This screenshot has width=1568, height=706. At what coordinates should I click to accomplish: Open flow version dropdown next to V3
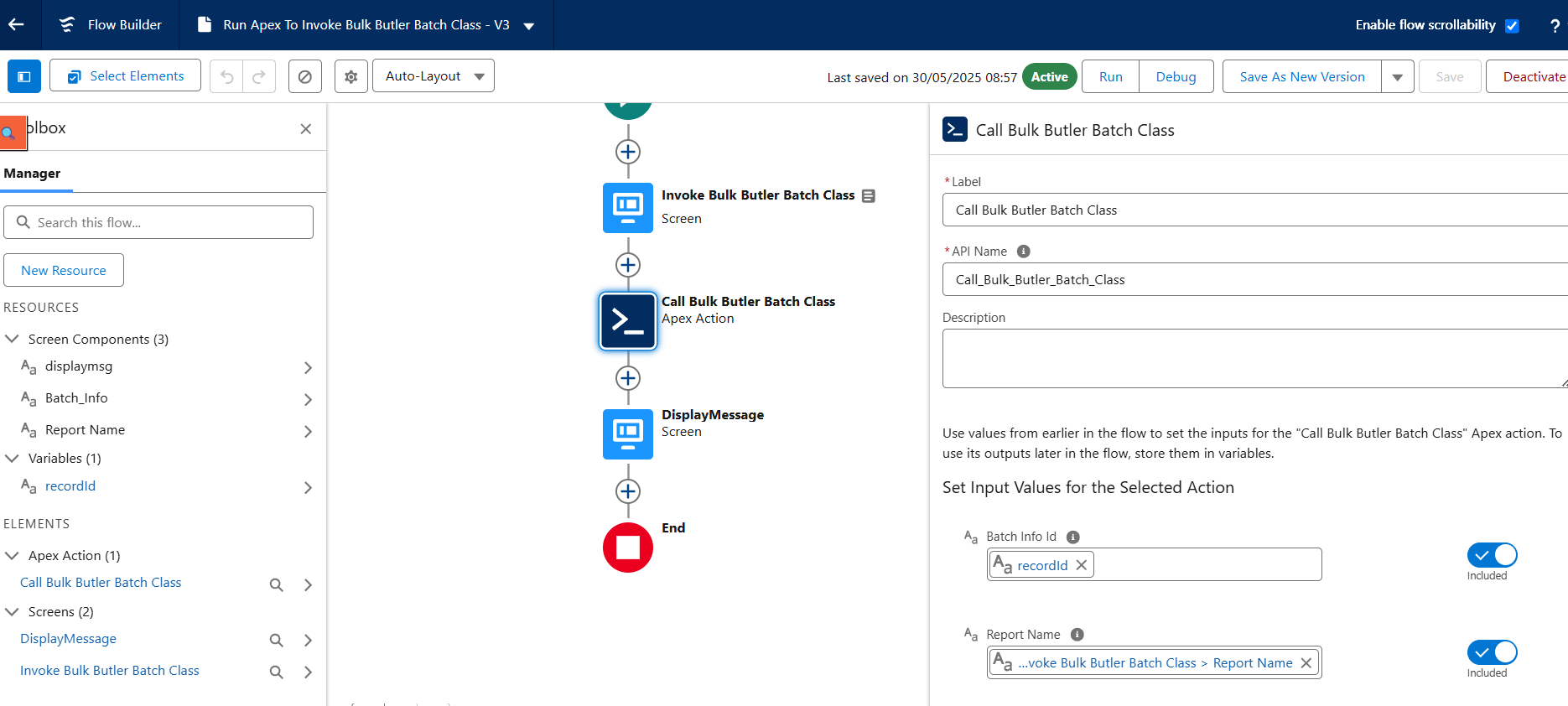[x=529, y=26]
